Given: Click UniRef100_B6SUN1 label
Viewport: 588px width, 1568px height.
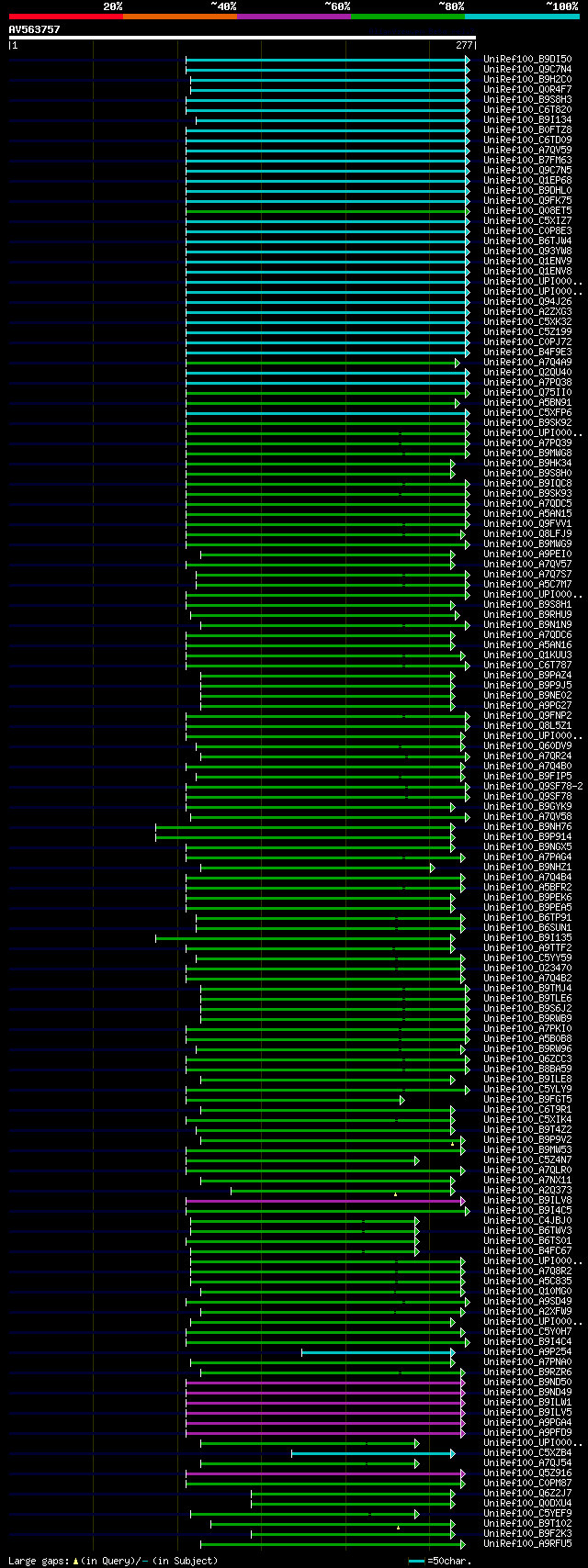Looking at the screenshot, I should (527, 928).
